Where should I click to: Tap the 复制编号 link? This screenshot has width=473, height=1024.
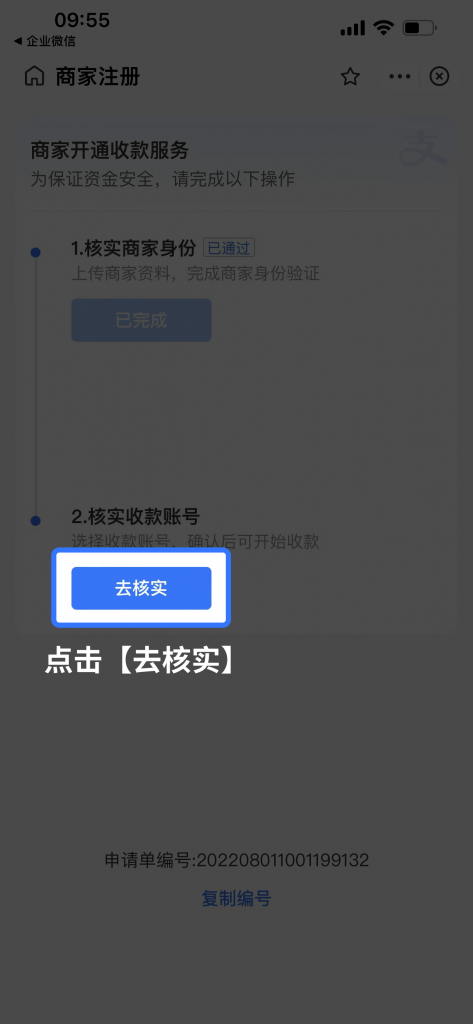click(x=236, y=899)
